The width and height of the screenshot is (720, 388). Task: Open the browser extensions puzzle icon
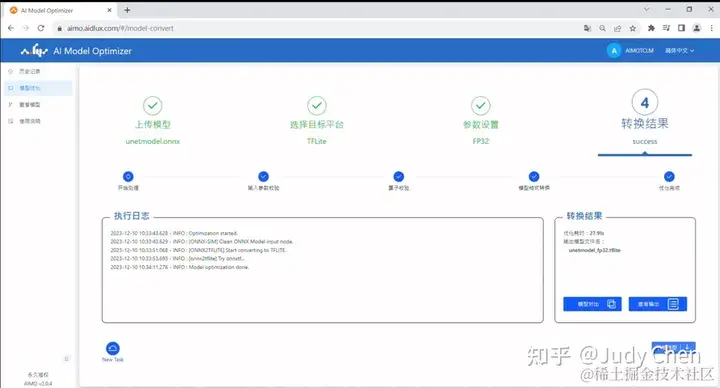(651, 28)
